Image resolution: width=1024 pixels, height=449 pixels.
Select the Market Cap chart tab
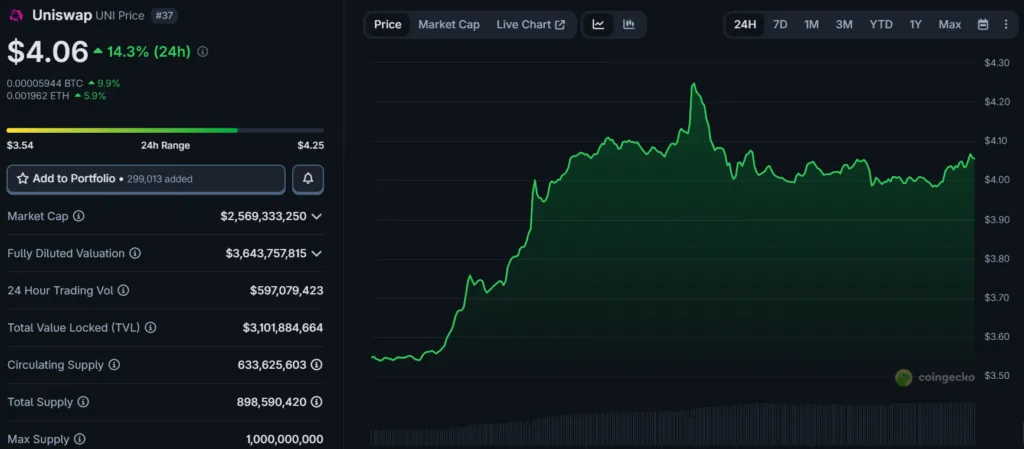[x=449, y=25]
